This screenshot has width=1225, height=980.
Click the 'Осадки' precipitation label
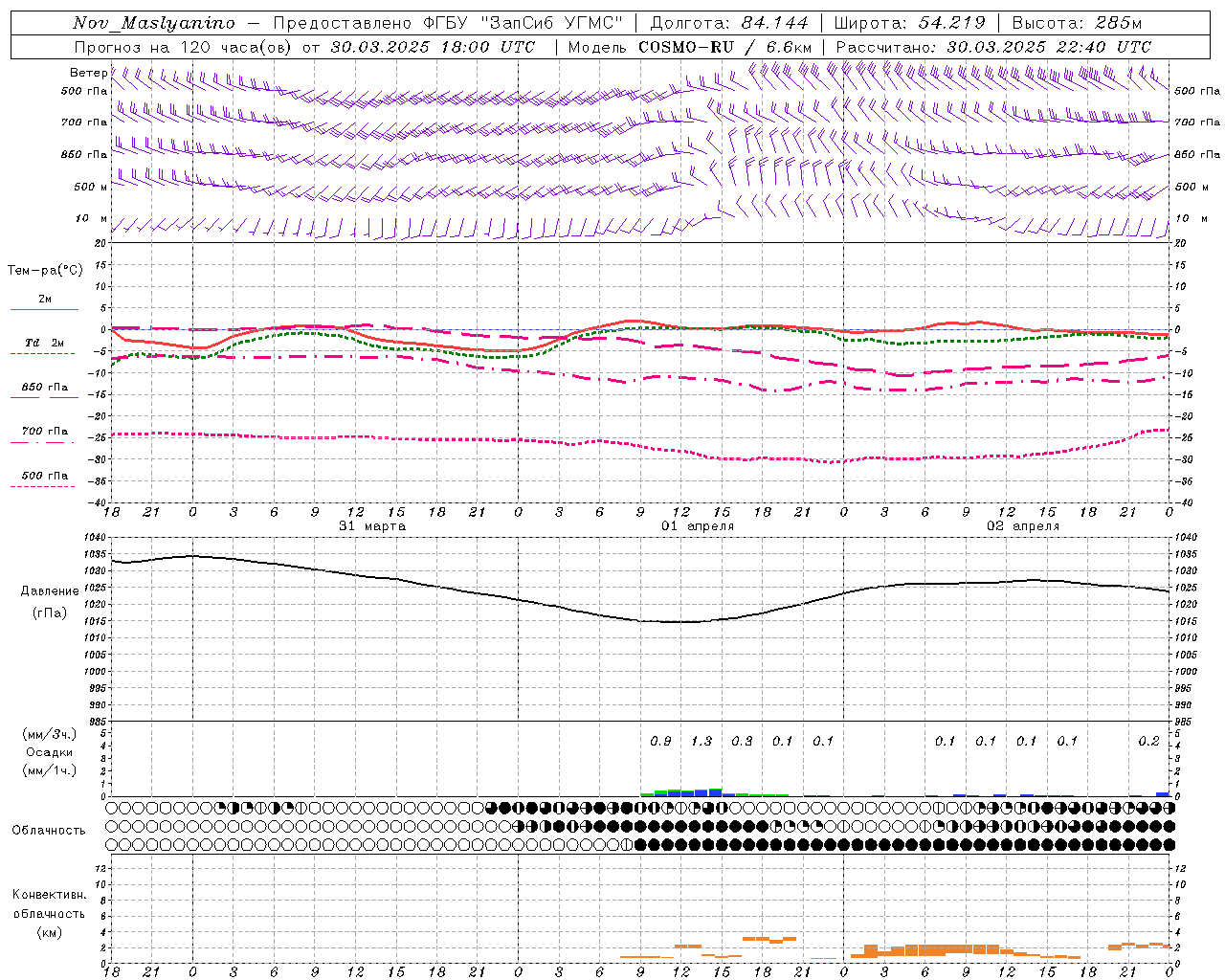[x=50, y=752]
